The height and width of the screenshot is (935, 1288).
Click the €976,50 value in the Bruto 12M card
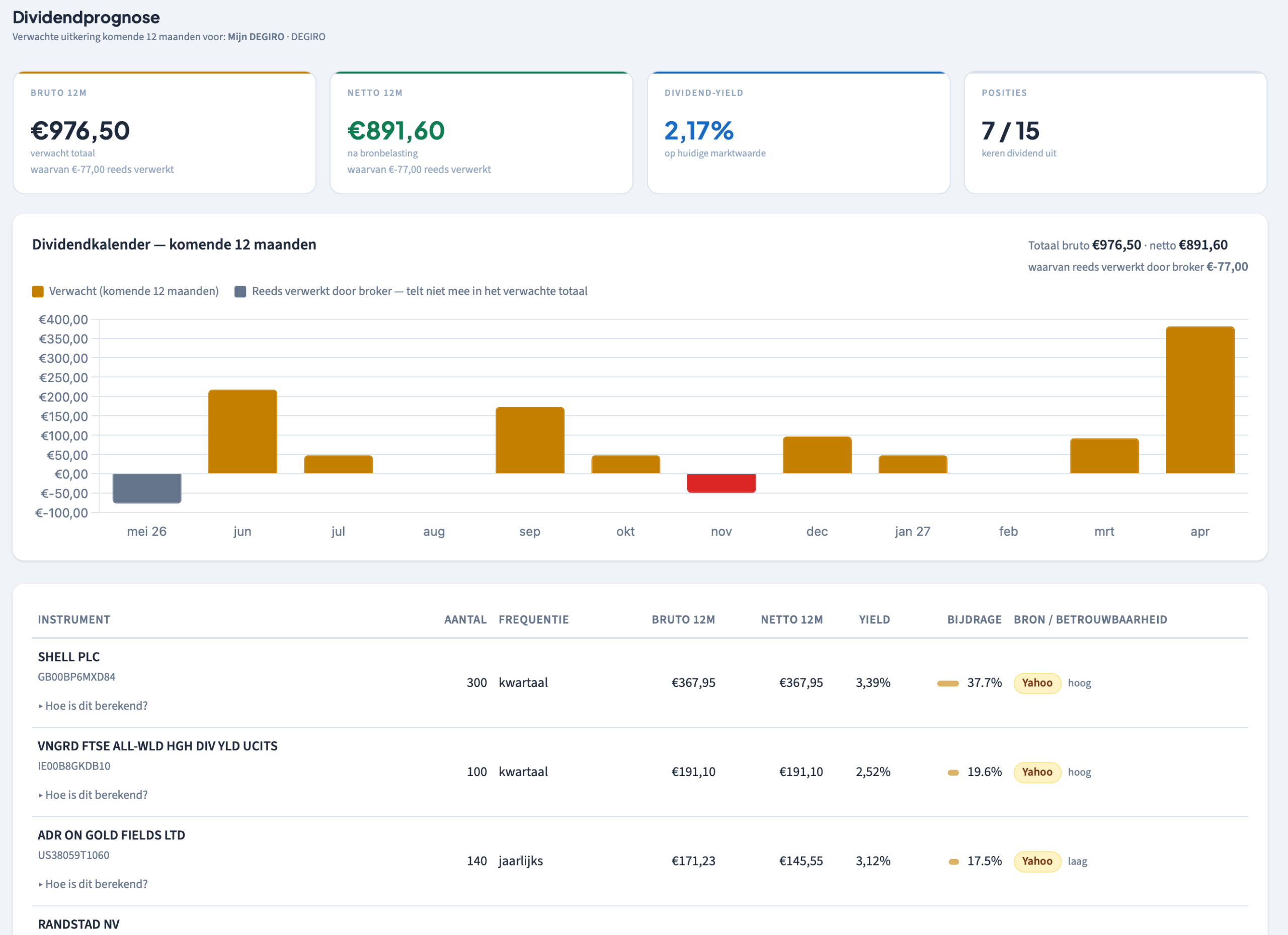(x=80, y=131)
